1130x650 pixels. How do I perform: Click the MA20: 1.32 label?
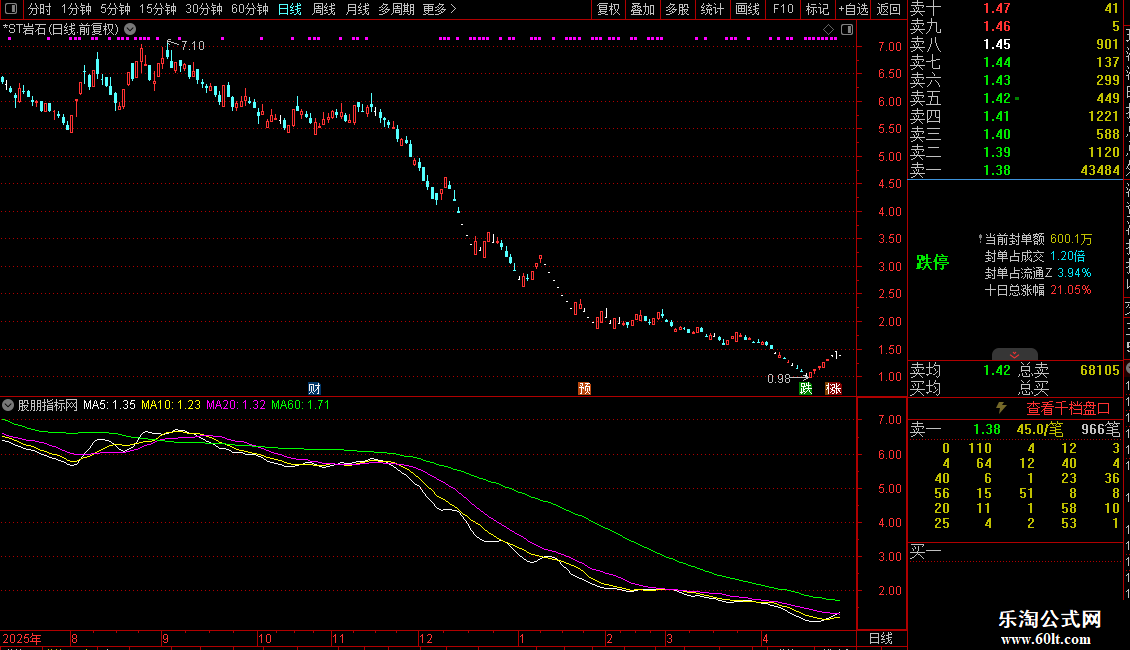(x=236, y=405)
